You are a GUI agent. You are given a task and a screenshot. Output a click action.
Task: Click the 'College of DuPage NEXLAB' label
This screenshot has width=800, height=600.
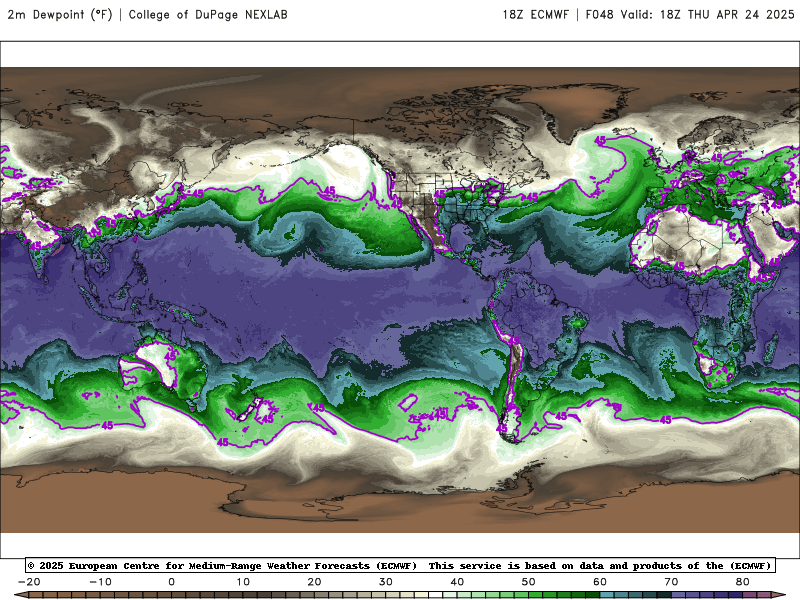coord(208,15)
